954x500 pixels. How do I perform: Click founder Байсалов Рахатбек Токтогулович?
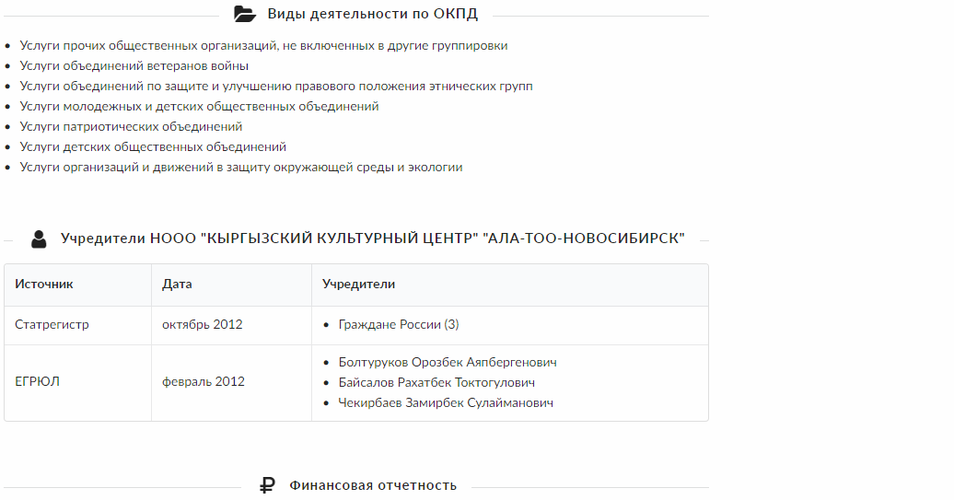(436, 382)
